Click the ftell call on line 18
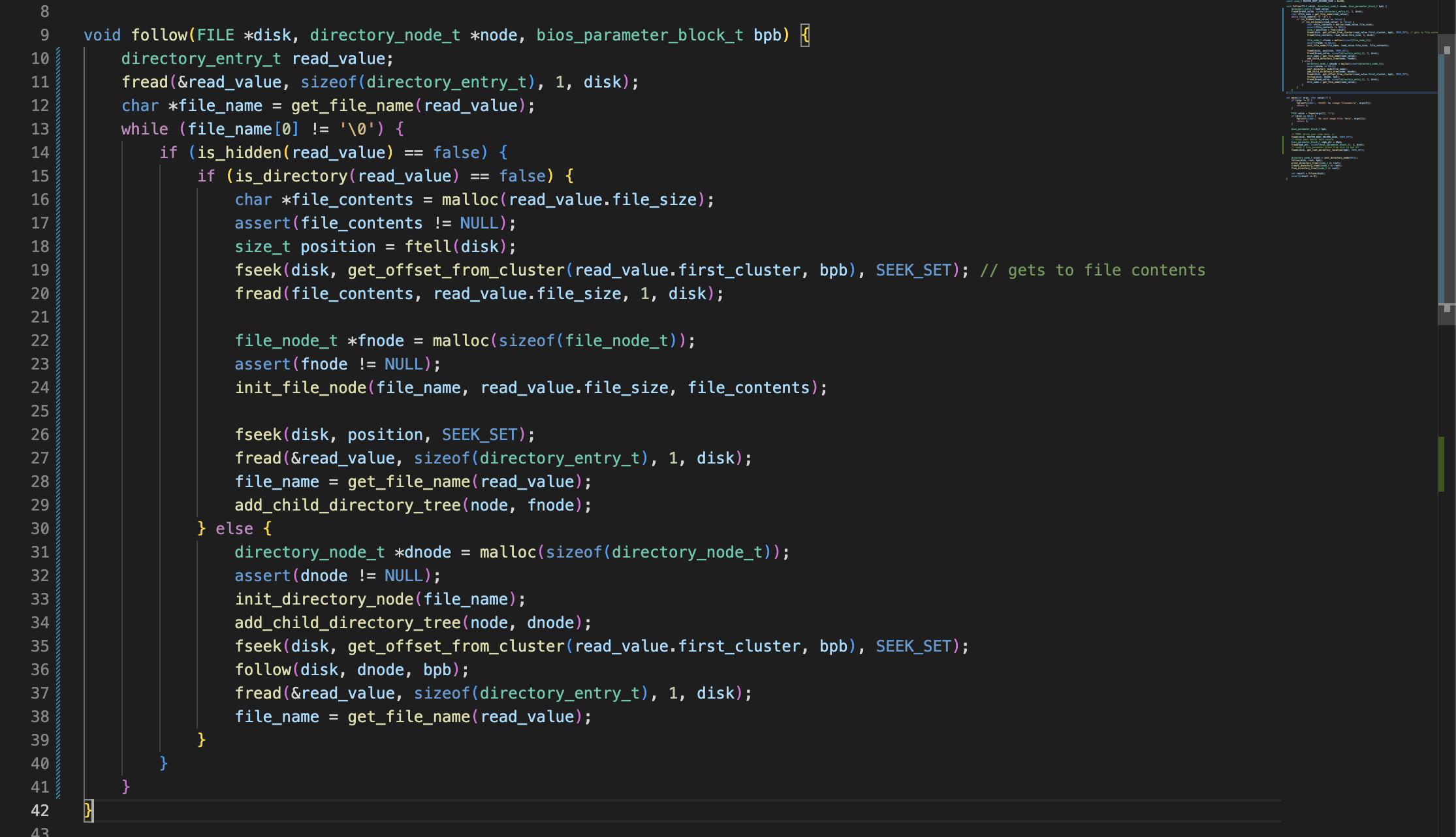Screen dimensions: 1456x837 (x=428, y=247)
